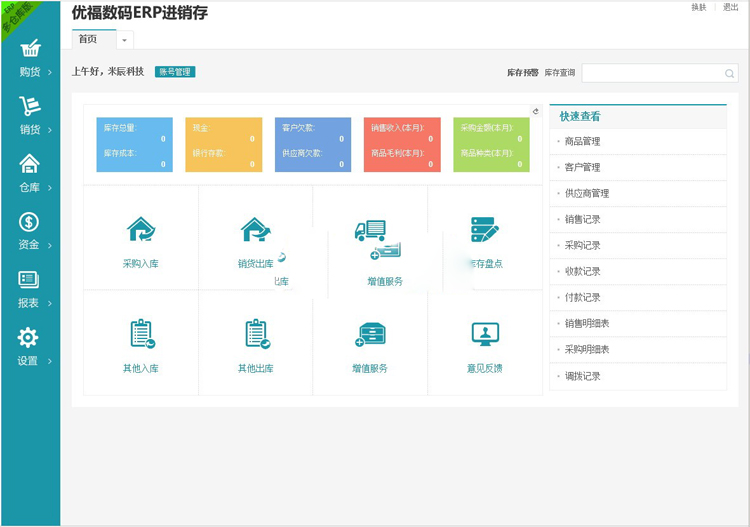This screenshot has width=750, height=527.
Task: Click the search magnifier icon
Action: tap(729, 74)
